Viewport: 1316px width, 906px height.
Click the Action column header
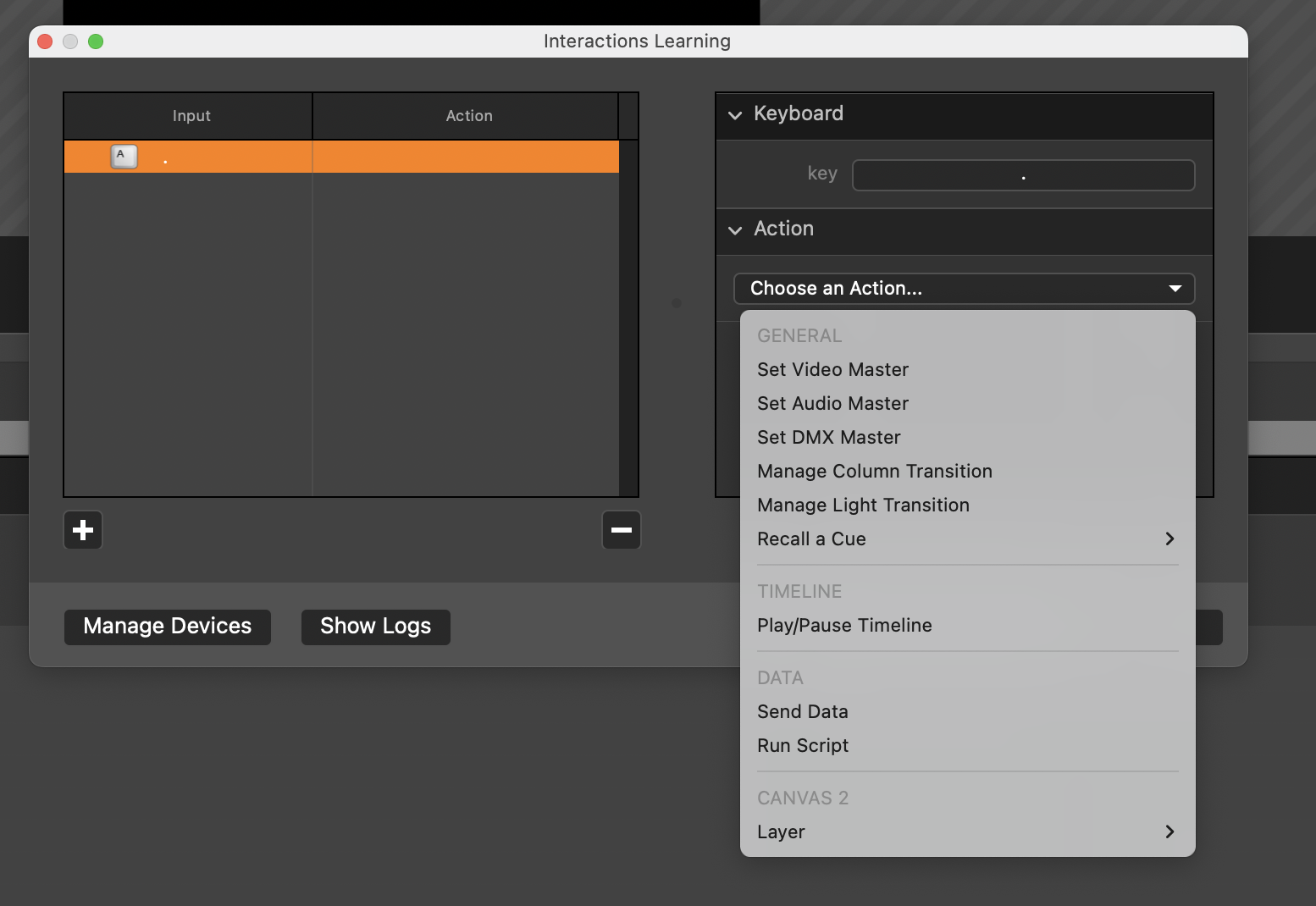coord(468,116)
